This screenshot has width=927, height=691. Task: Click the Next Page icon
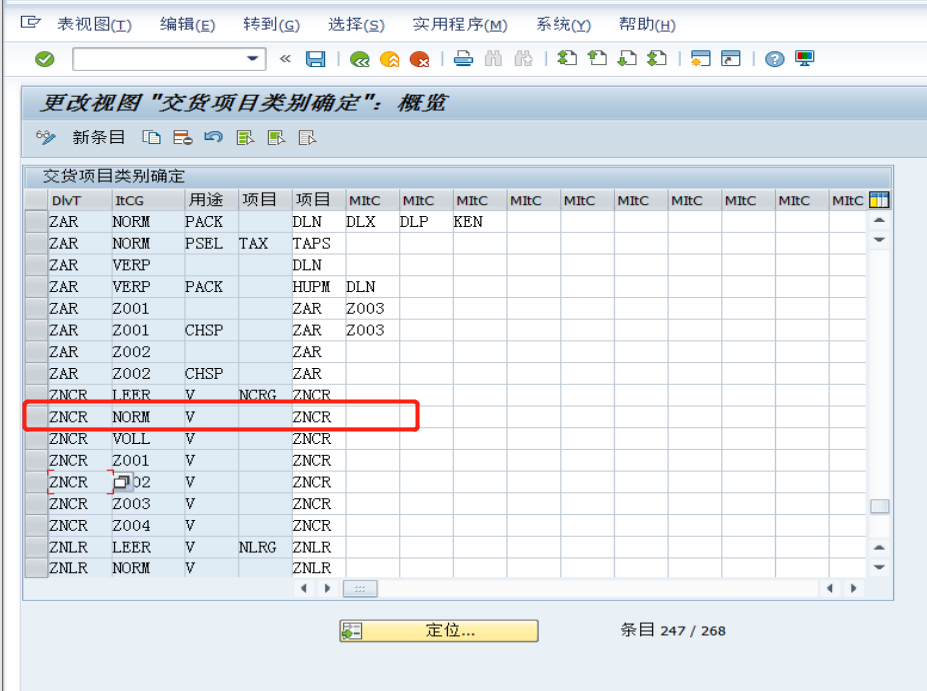click(627, 58)
